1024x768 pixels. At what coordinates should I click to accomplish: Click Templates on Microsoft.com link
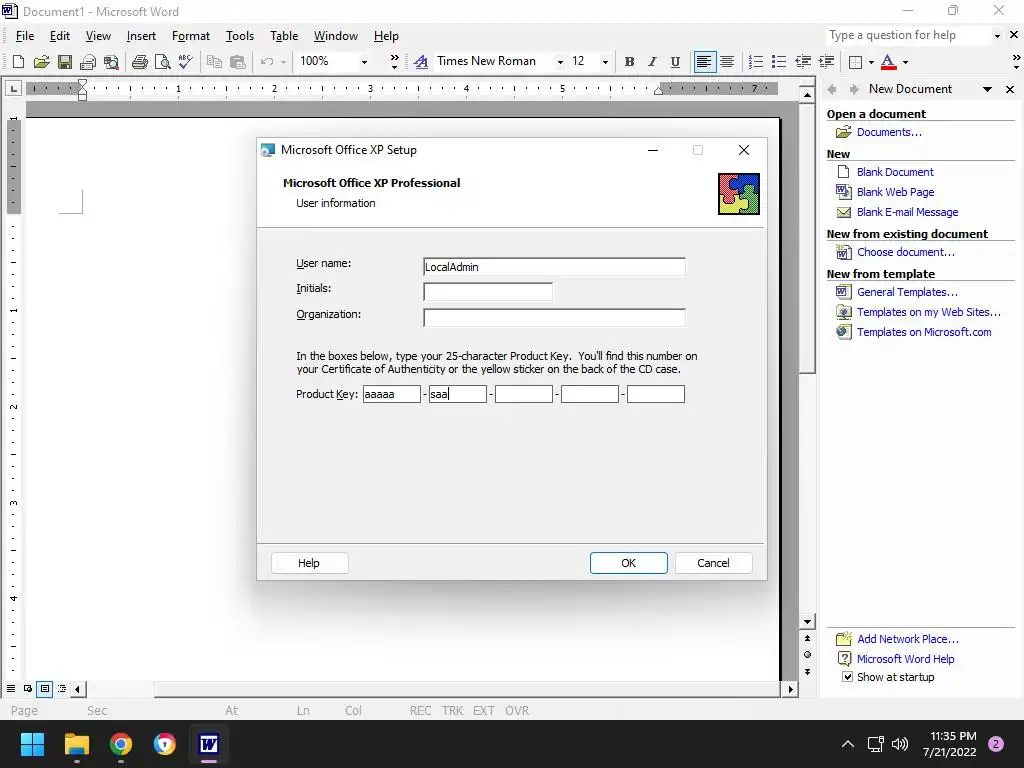pyautogui.click(x=924, y=332)
